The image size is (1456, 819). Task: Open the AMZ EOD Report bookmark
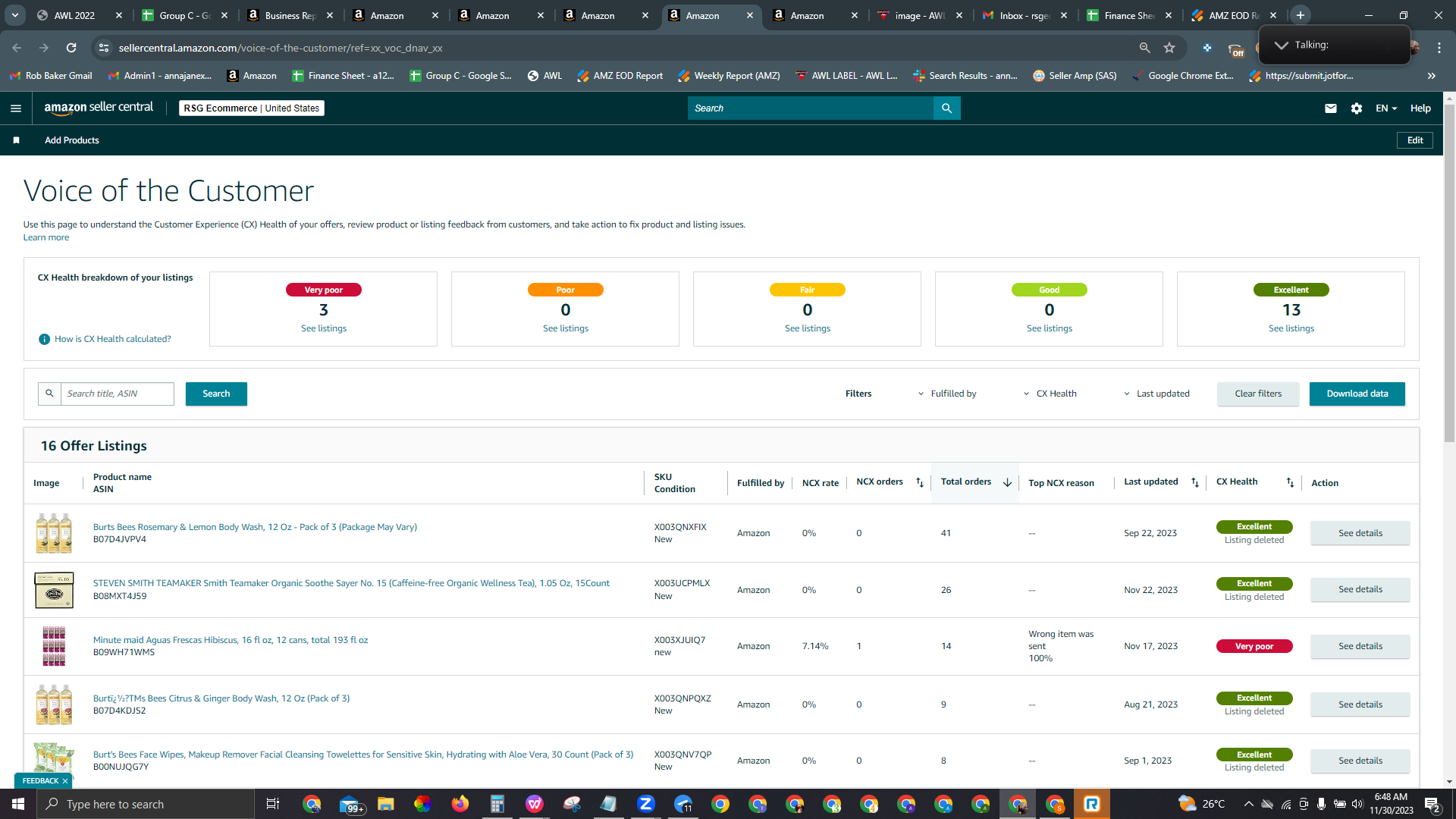click(620, 76)
